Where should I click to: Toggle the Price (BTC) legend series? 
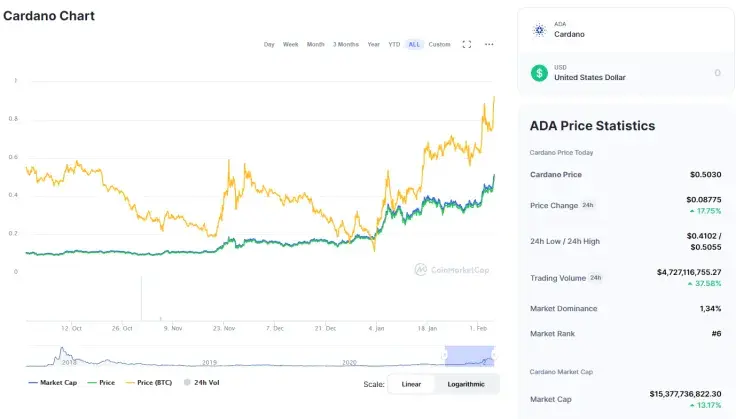coord(149,382)
